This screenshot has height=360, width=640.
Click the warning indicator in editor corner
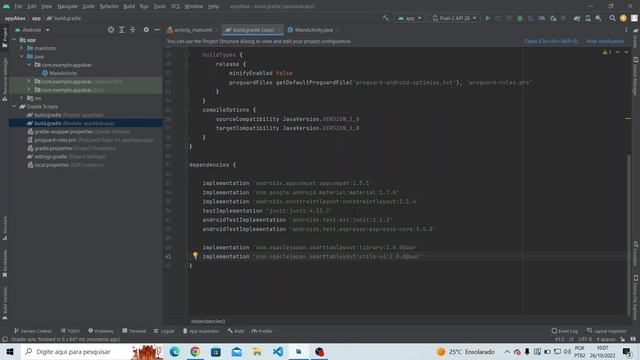[x=607, y=52]
